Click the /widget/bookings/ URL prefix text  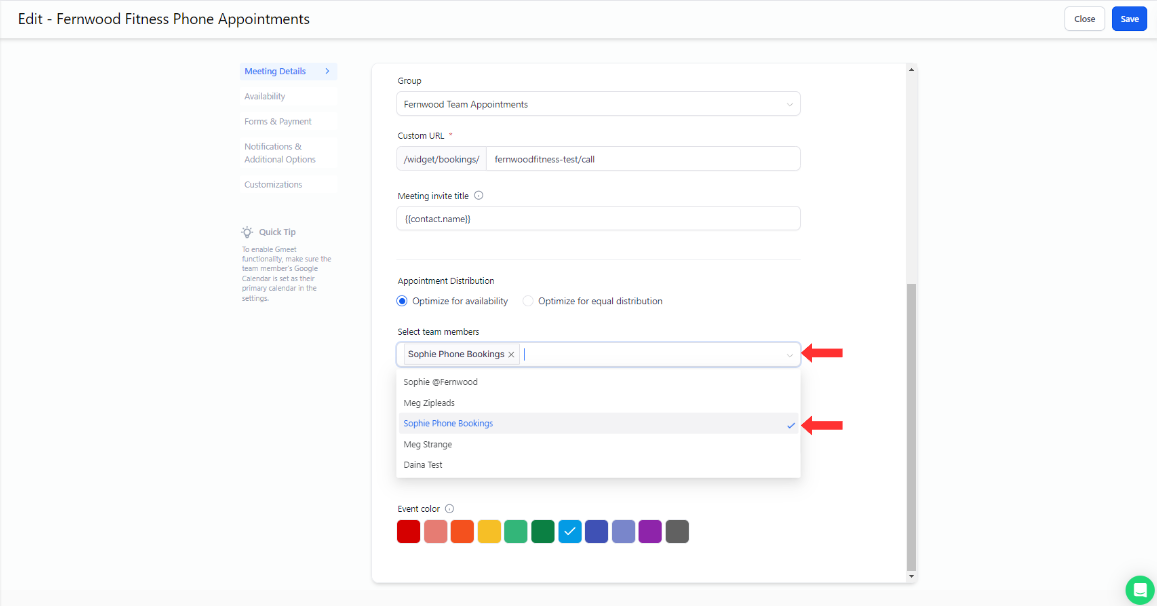(441, 159)
